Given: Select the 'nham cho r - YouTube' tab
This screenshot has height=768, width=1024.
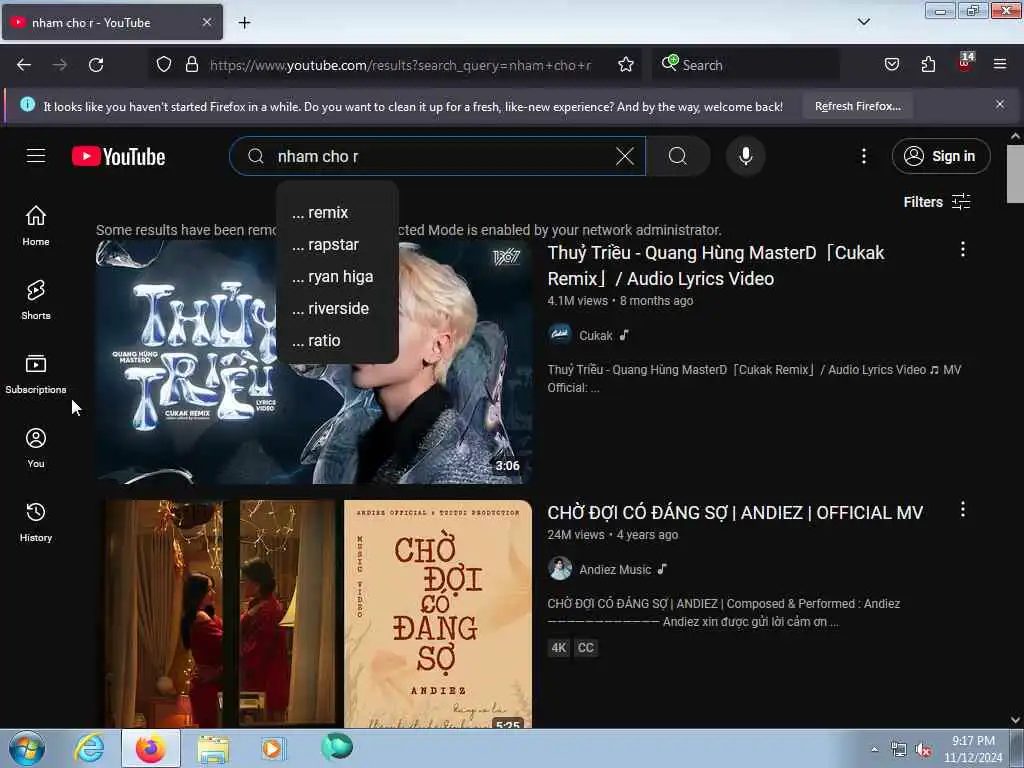Looking at the screenshot, I should tap(112, 23).
